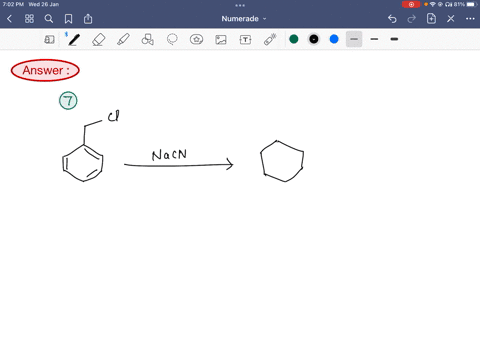480x360 pixels.
Task: Undo the last stroke
Action: point(392,19)
